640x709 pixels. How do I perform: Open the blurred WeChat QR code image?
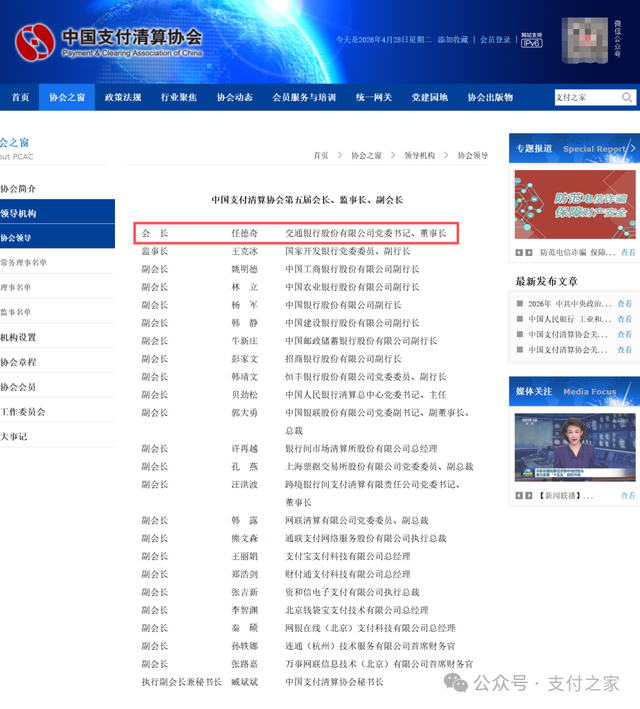pos(585,40)
